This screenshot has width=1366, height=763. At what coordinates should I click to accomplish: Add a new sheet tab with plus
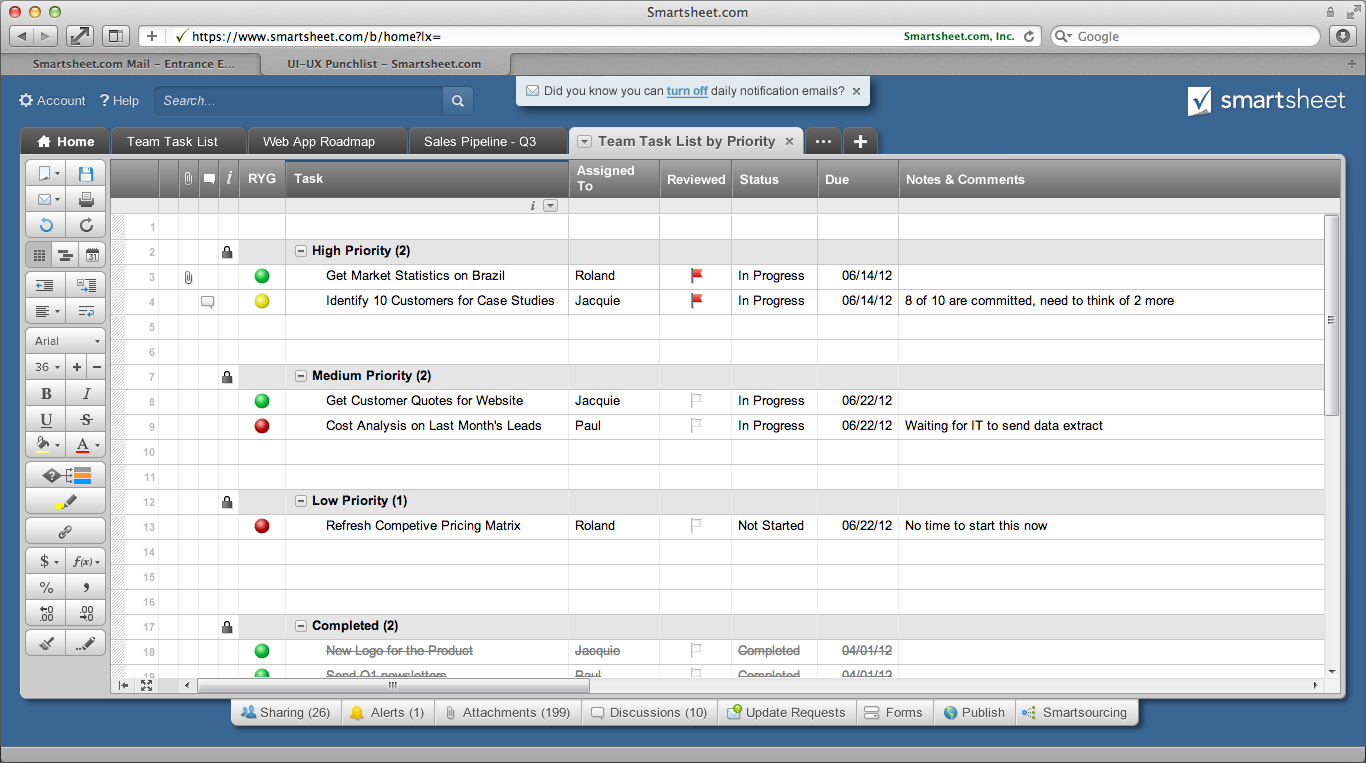point(860,142)
